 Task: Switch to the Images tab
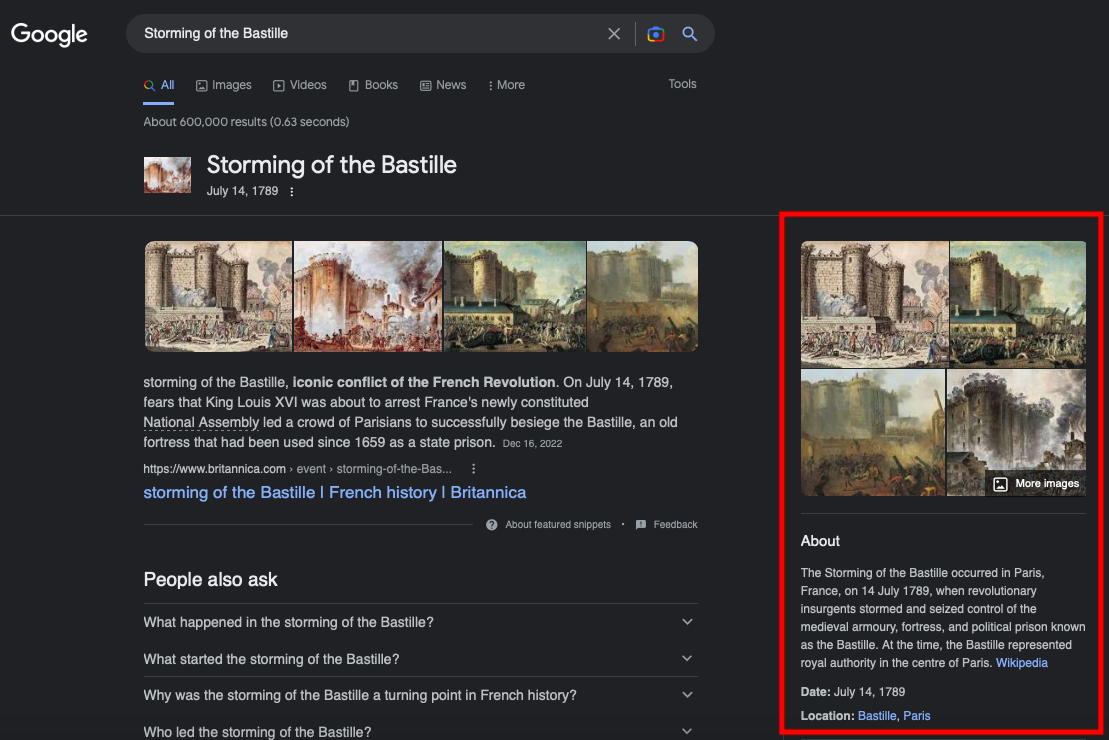(x=223, y=85)
